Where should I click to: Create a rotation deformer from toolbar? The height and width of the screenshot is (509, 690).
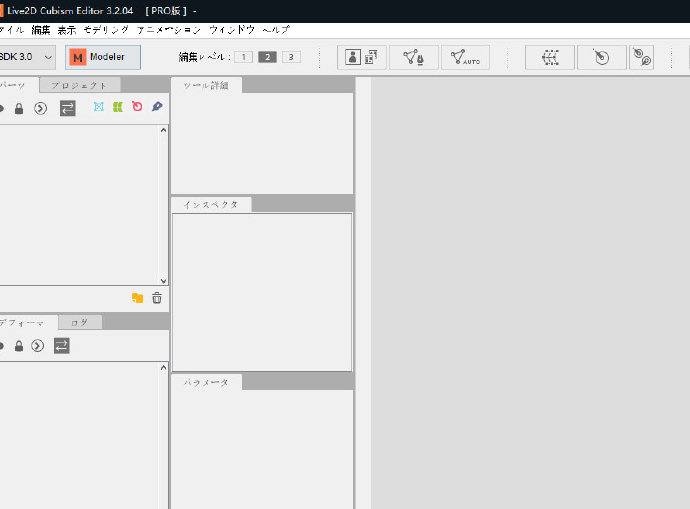tap(601, 57)
